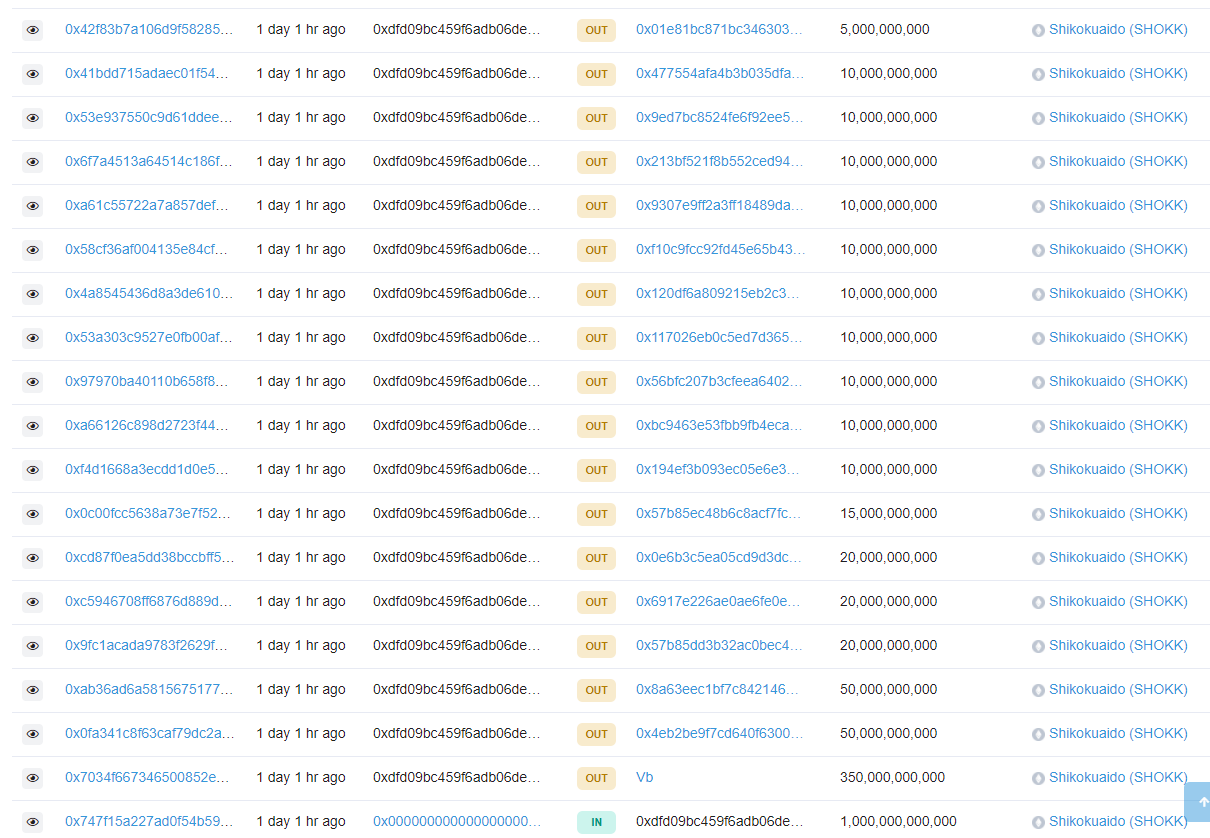
Task: Click the scroll-to-top arrow button
Action: [1197, 802]
